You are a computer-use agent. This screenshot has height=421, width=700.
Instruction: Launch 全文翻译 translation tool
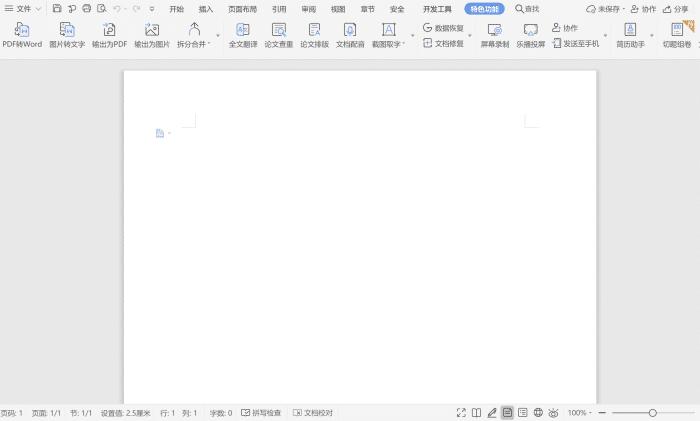click(242, 30)
